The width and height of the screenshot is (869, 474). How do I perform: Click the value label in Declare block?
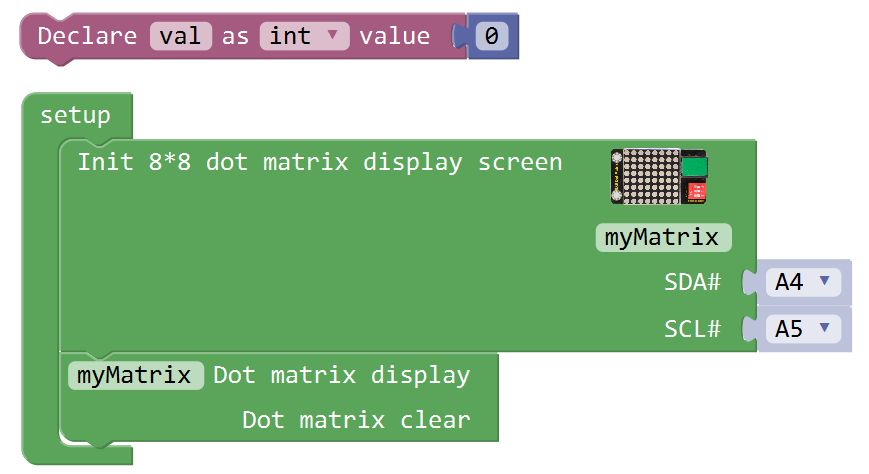pos(395,36)
